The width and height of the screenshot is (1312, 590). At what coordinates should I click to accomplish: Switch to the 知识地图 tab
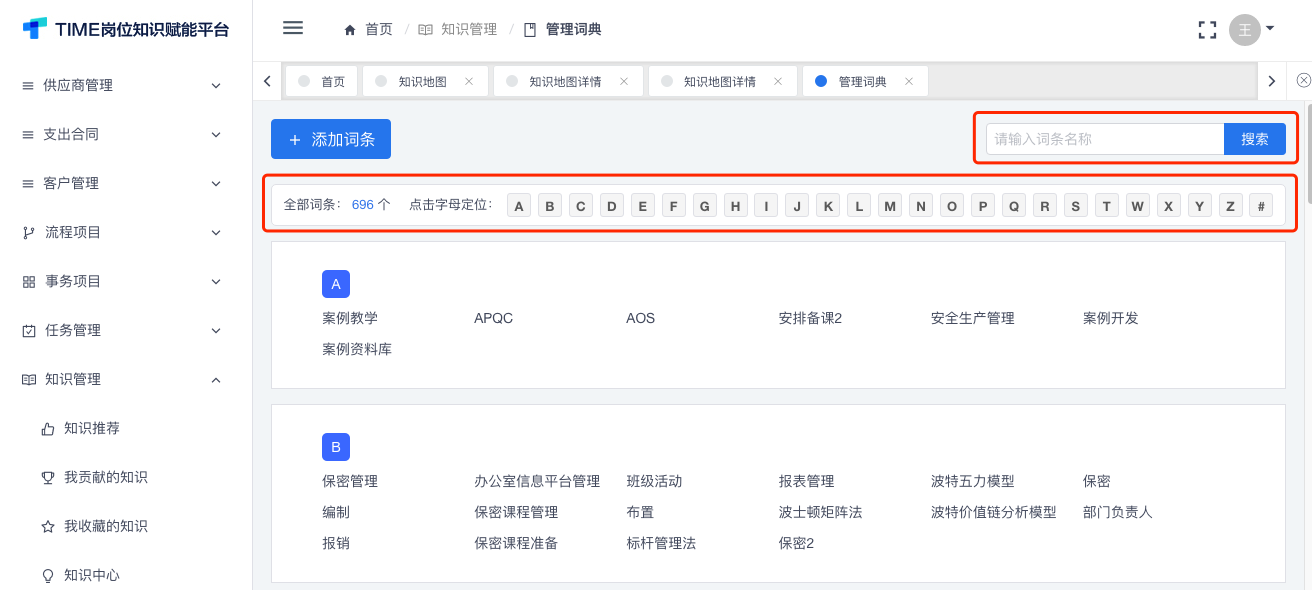click(423, 82)
